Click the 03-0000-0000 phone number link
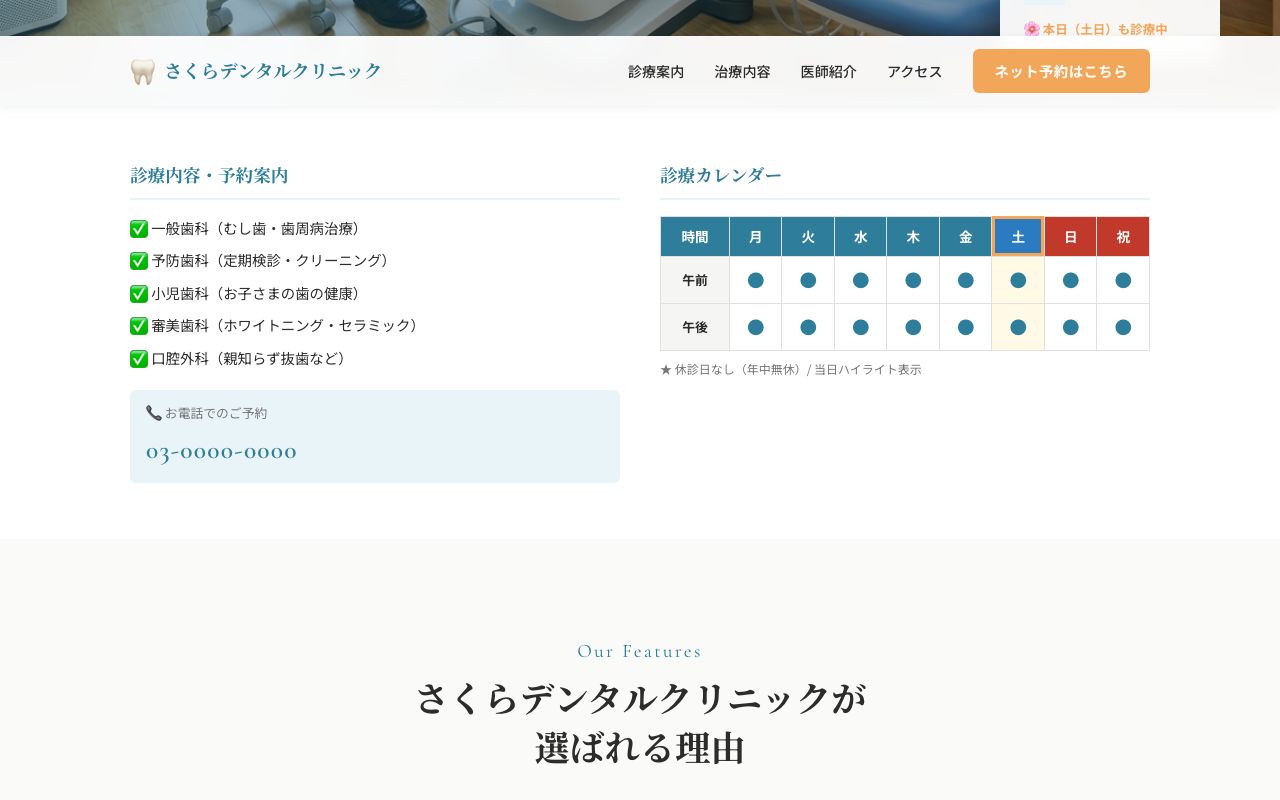 pos(221,452)
